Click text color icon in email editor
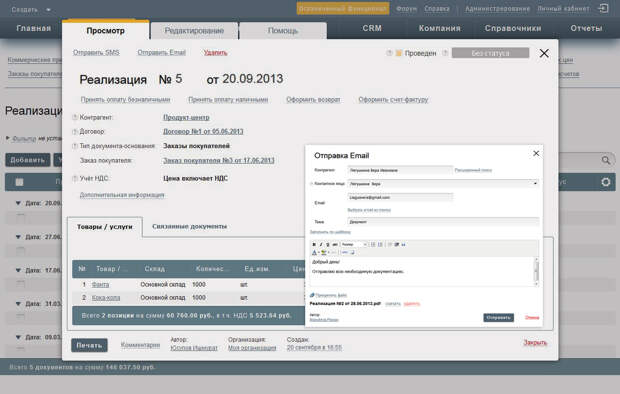Image resolution: width=620 pixels, height=394 pixels. [315, 252]
